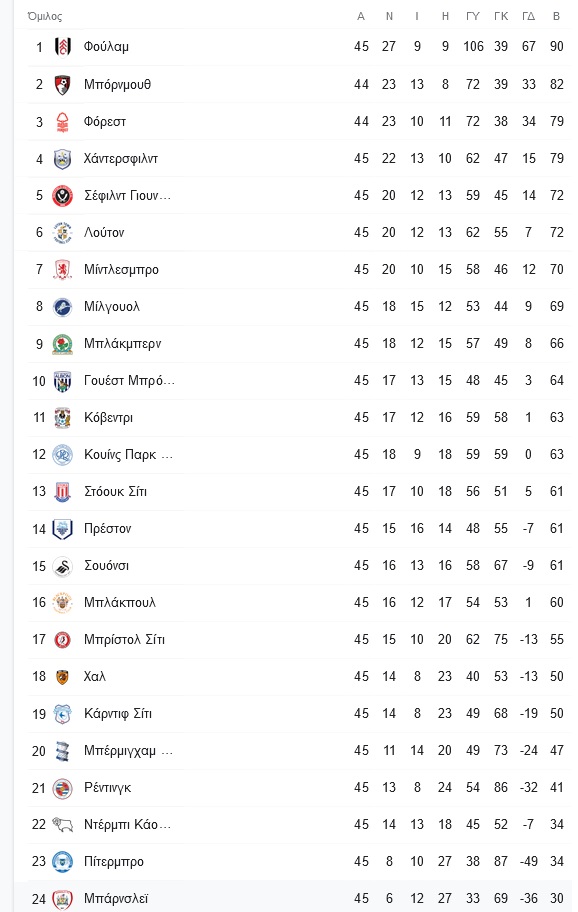Select the Μπάρνσλεϊ highlighted row

295,897
